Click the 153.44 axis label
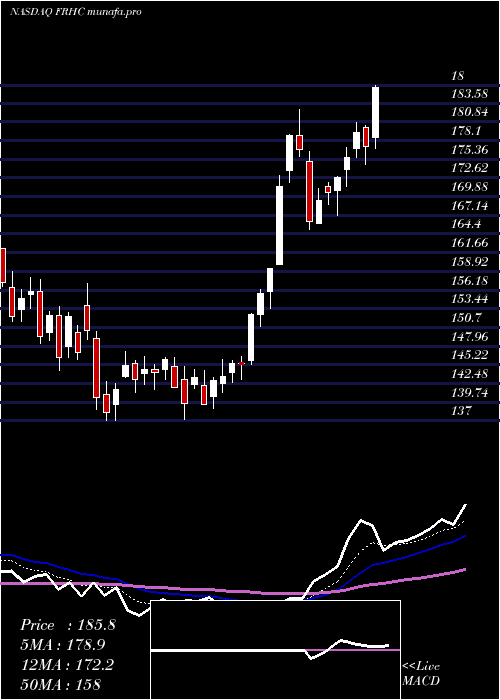 pyautogui.click(x=470, y=299)
